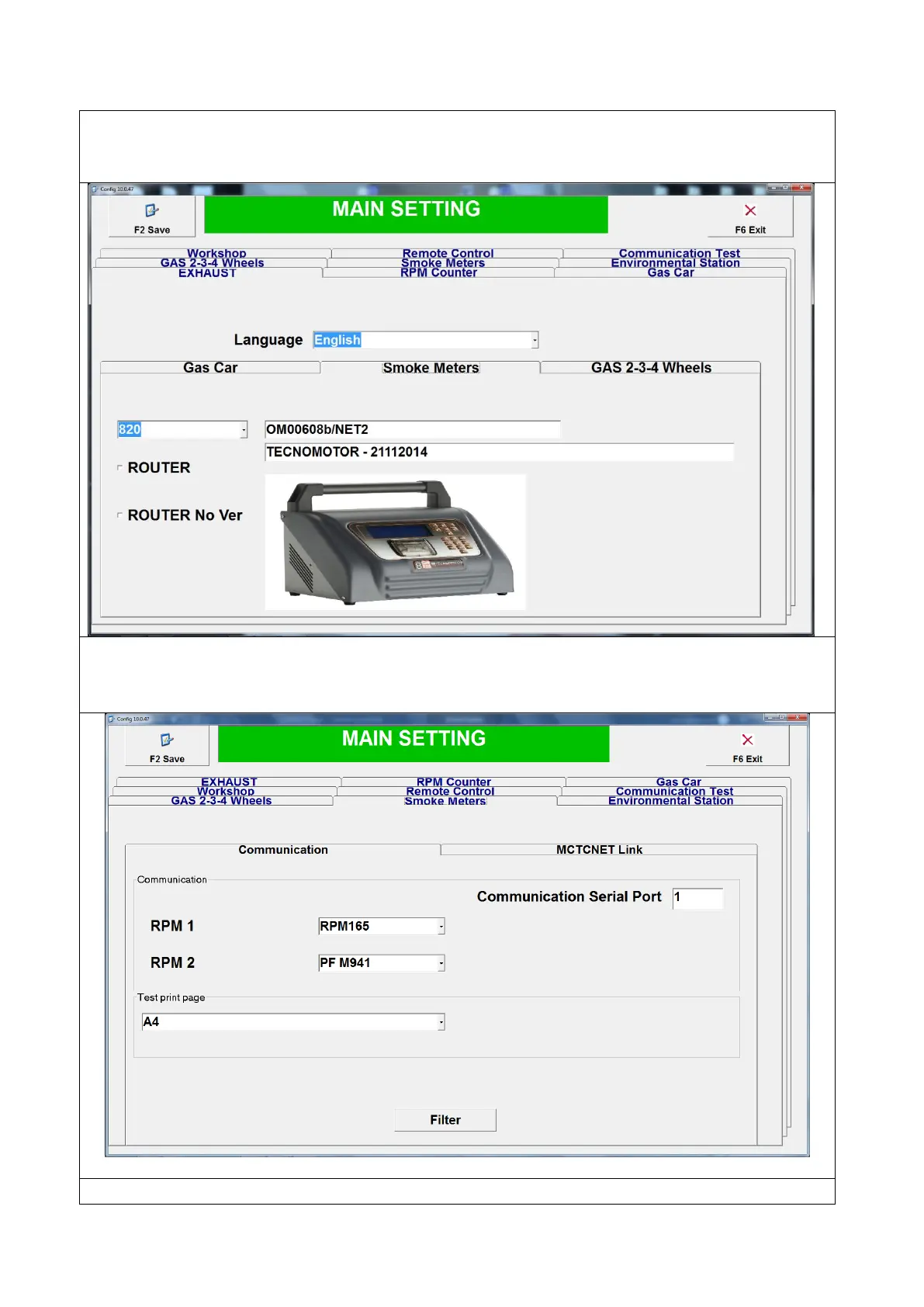Select the Gas Car tab in lower window
The width and height of the screenshot is (924, 1307).
point(678,782)
